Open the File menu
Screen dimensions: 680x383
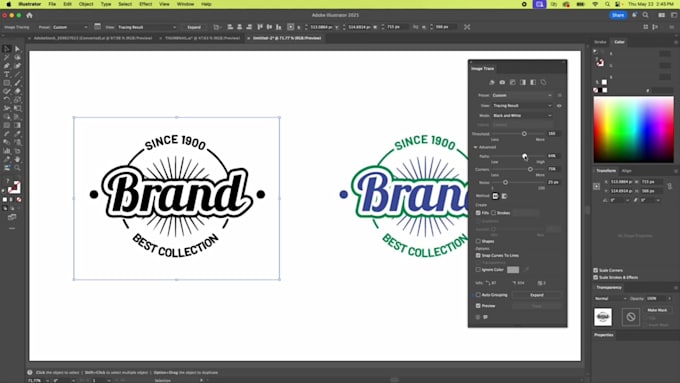tap(52, 4)
